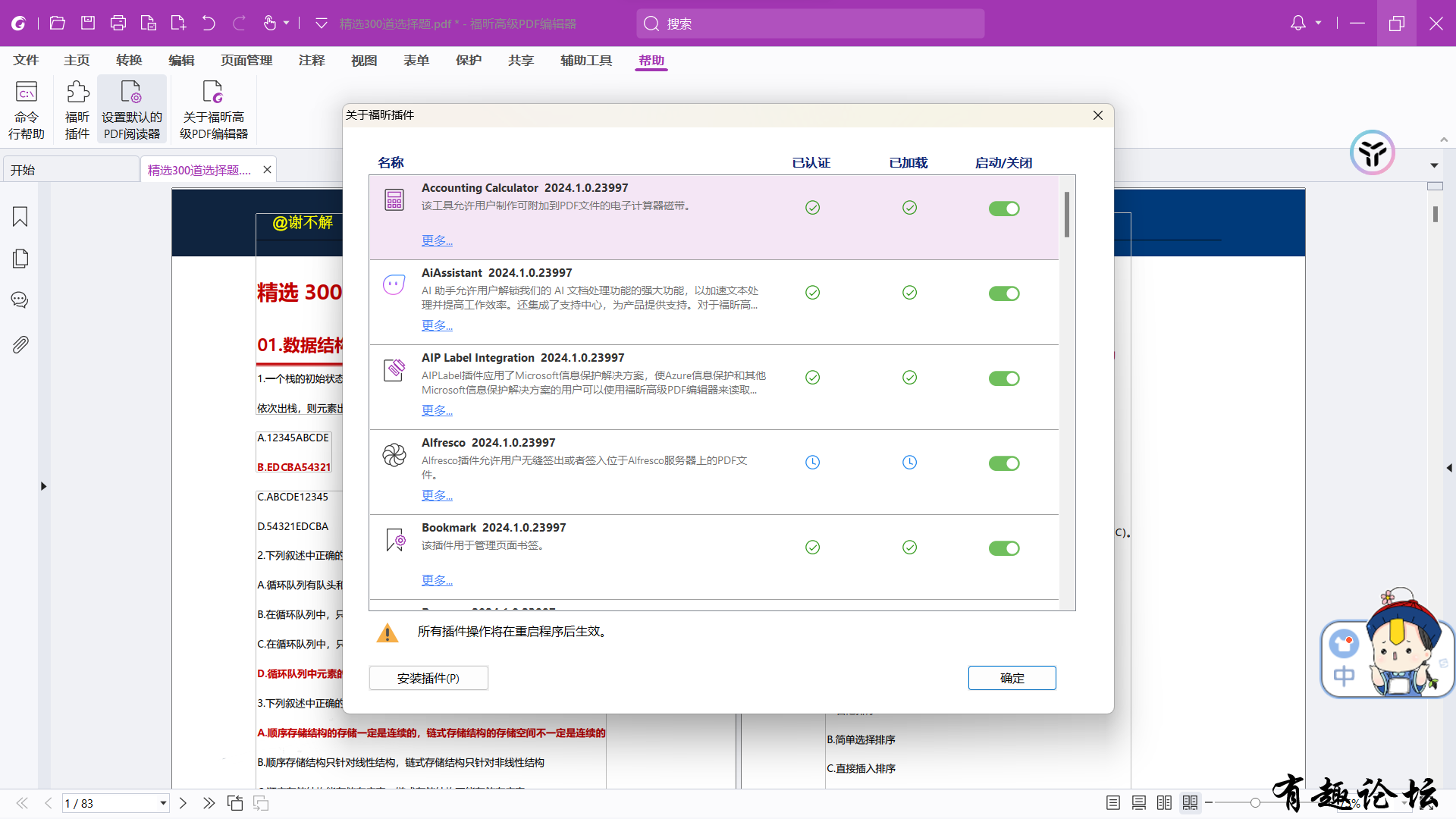Open the pages panel in left sidebar
The width and height of the screenshot is (1456, 819).
coord(20,259)
